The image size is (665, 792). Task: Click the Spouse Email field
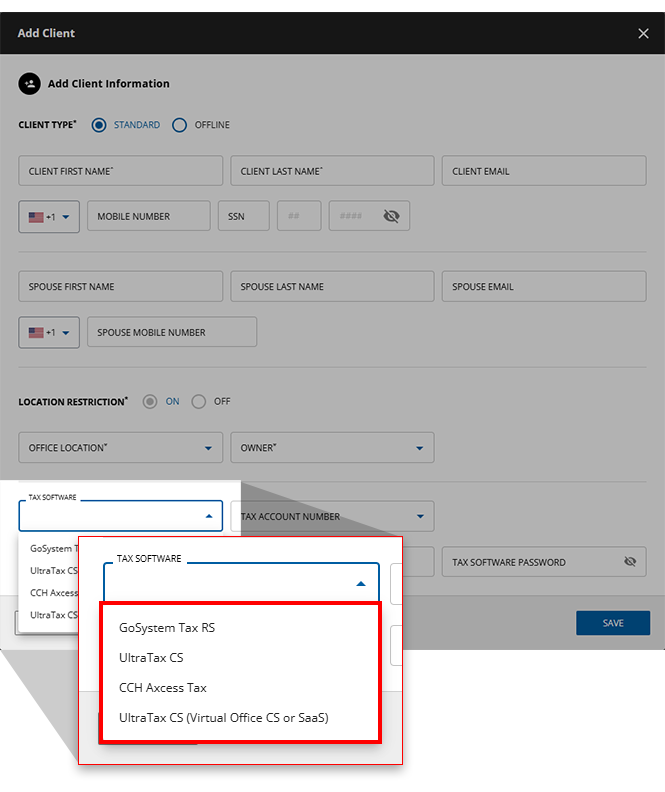[544, 286]
